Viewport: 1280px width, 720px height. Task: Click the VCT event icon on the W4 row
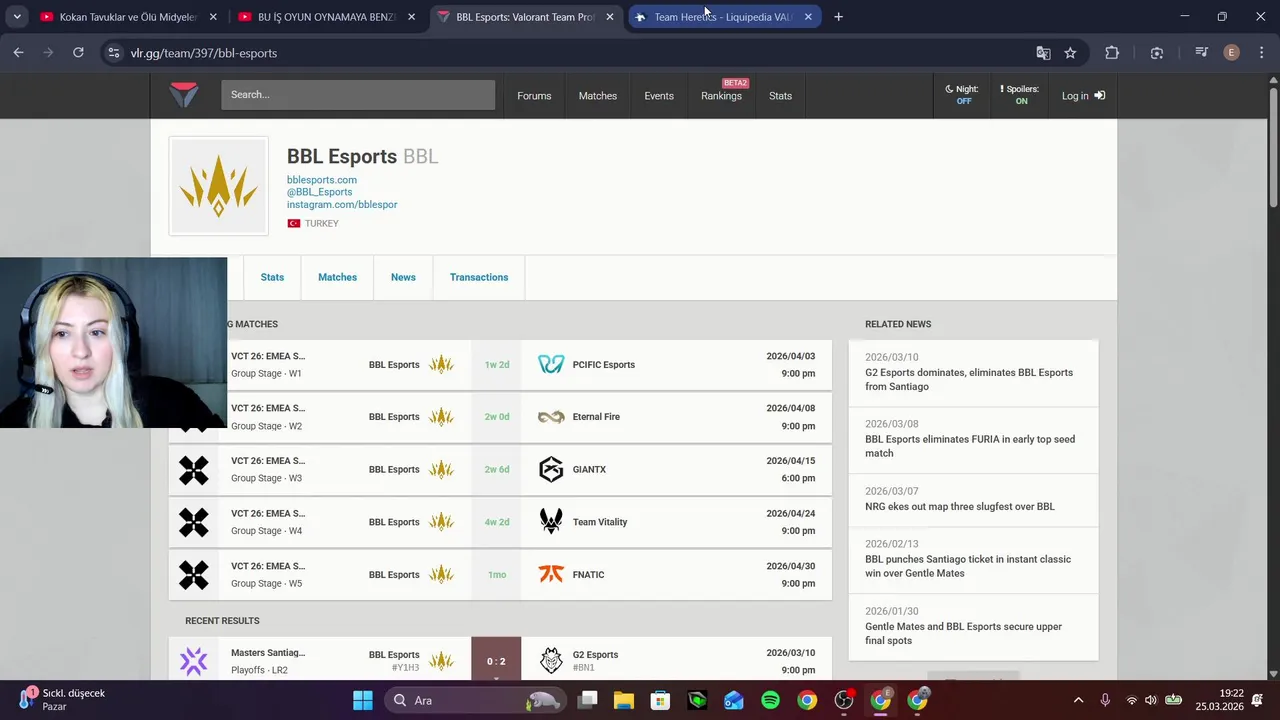[x=194, y=522]
